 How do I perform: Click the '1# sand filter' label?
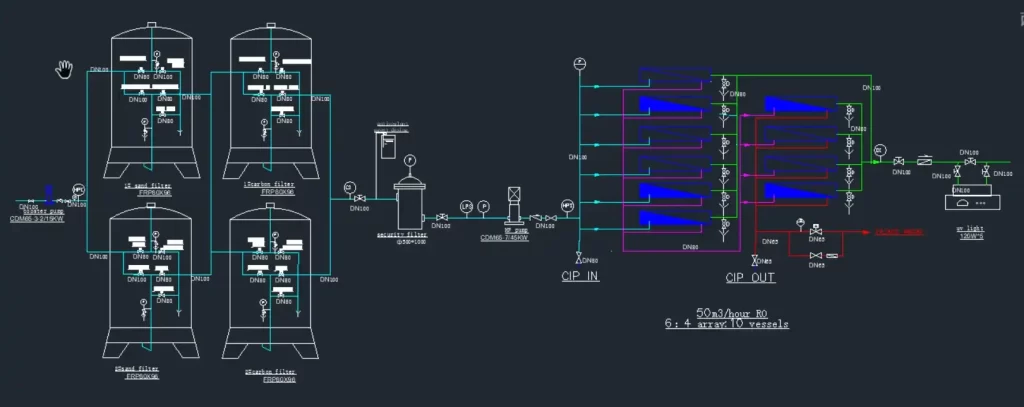click(146, 187)
